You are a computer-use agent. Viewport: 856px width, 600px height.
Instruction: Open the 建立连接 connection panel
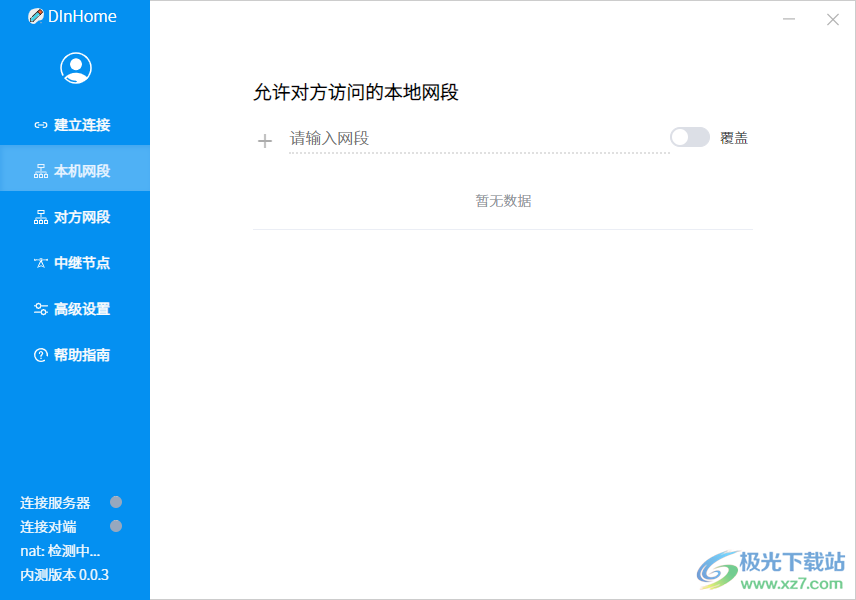(x=75, y=124)
